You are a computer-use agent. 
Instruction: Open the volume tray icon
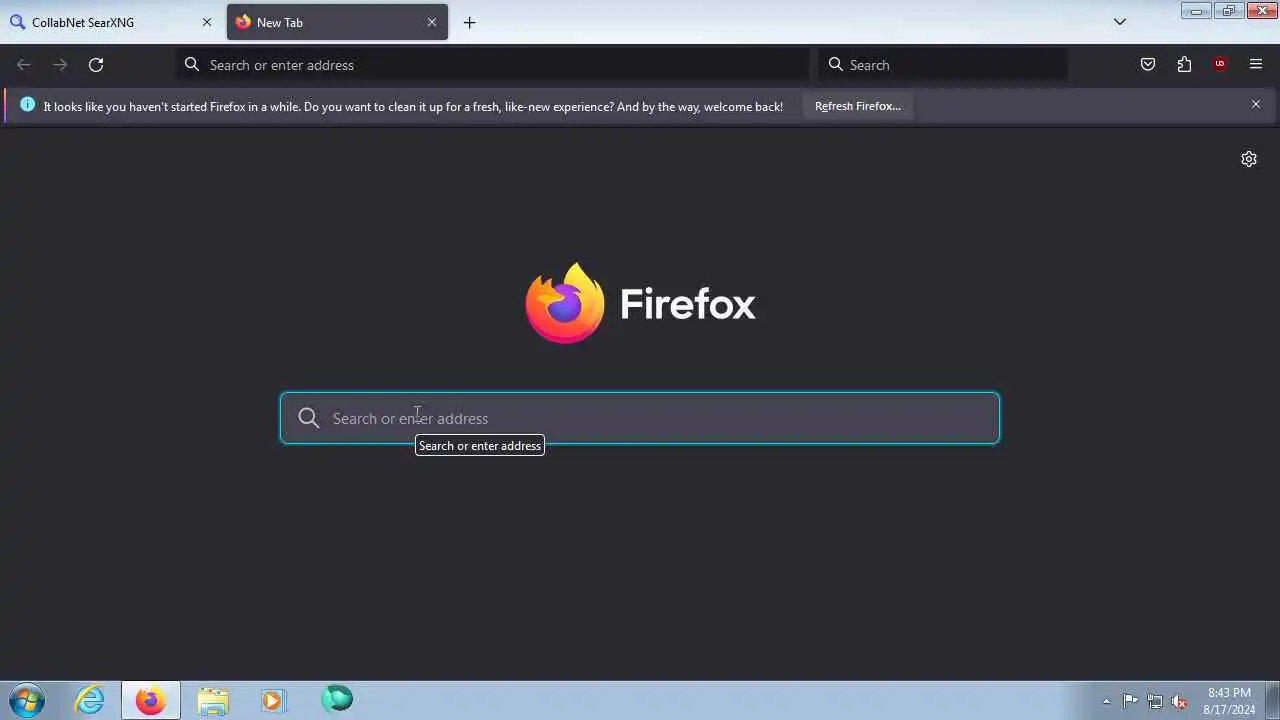[1180, 701]
